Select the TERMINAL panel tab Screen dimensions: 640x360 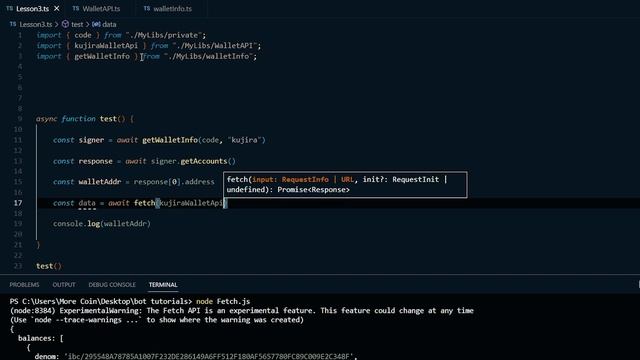tap(163, 284)
